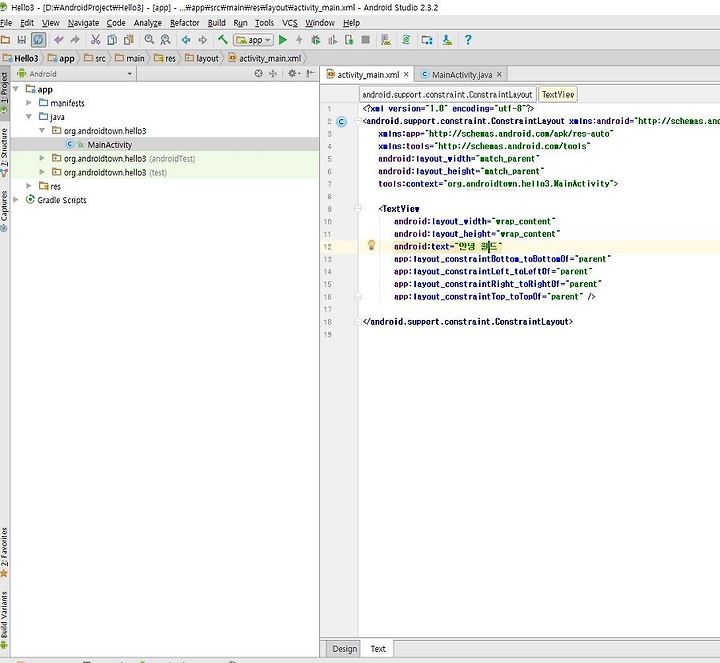Screen dimensions: 720x663
Task: Click the layout breadcrumb folder
Action: [x=202, y=58]
